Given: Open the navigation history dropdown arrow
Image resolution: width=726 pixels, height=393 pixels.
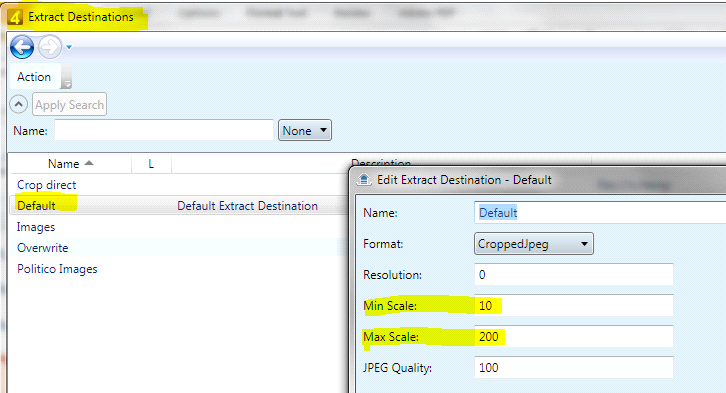Looking at the screenshot, I should click(x=69, y=47).
